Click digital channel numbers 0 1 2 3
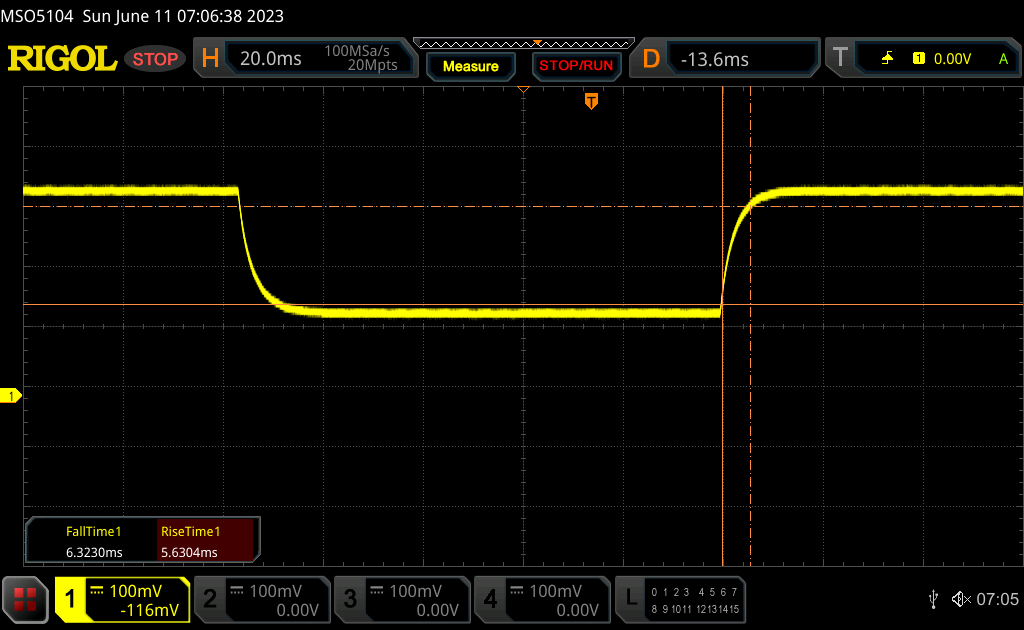This screenshot has height=630, width=1024. pyautogui.click(x=670, y=592)
